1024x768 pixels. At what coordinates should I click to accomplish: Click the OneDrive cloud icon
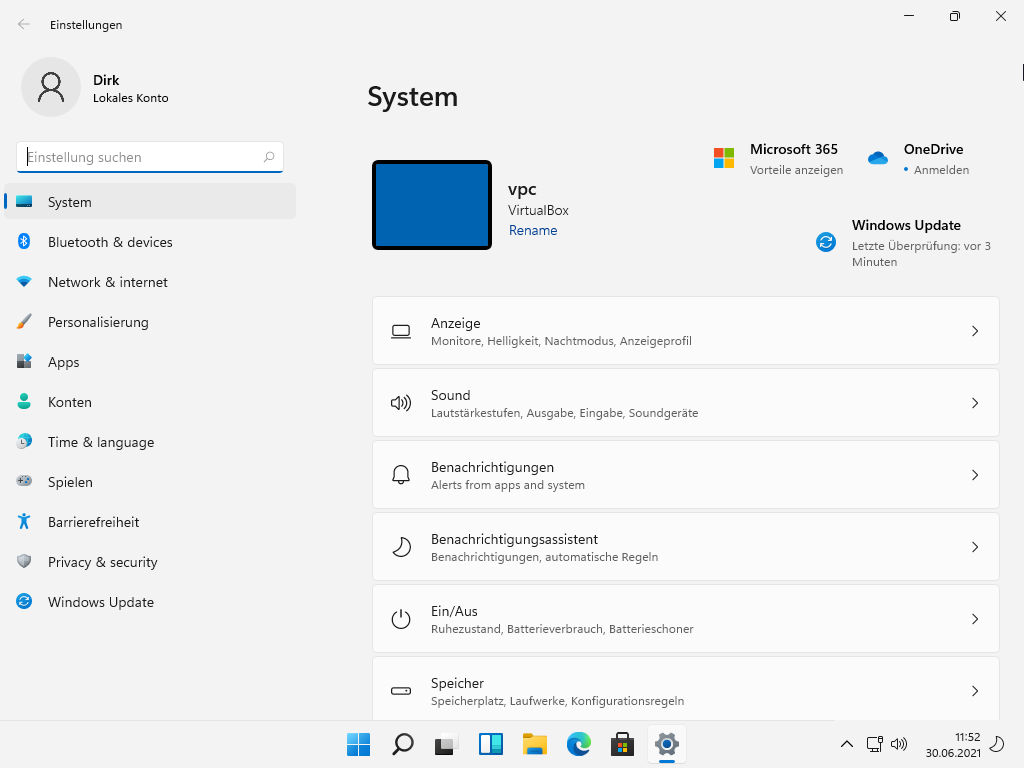pos(878,158)
